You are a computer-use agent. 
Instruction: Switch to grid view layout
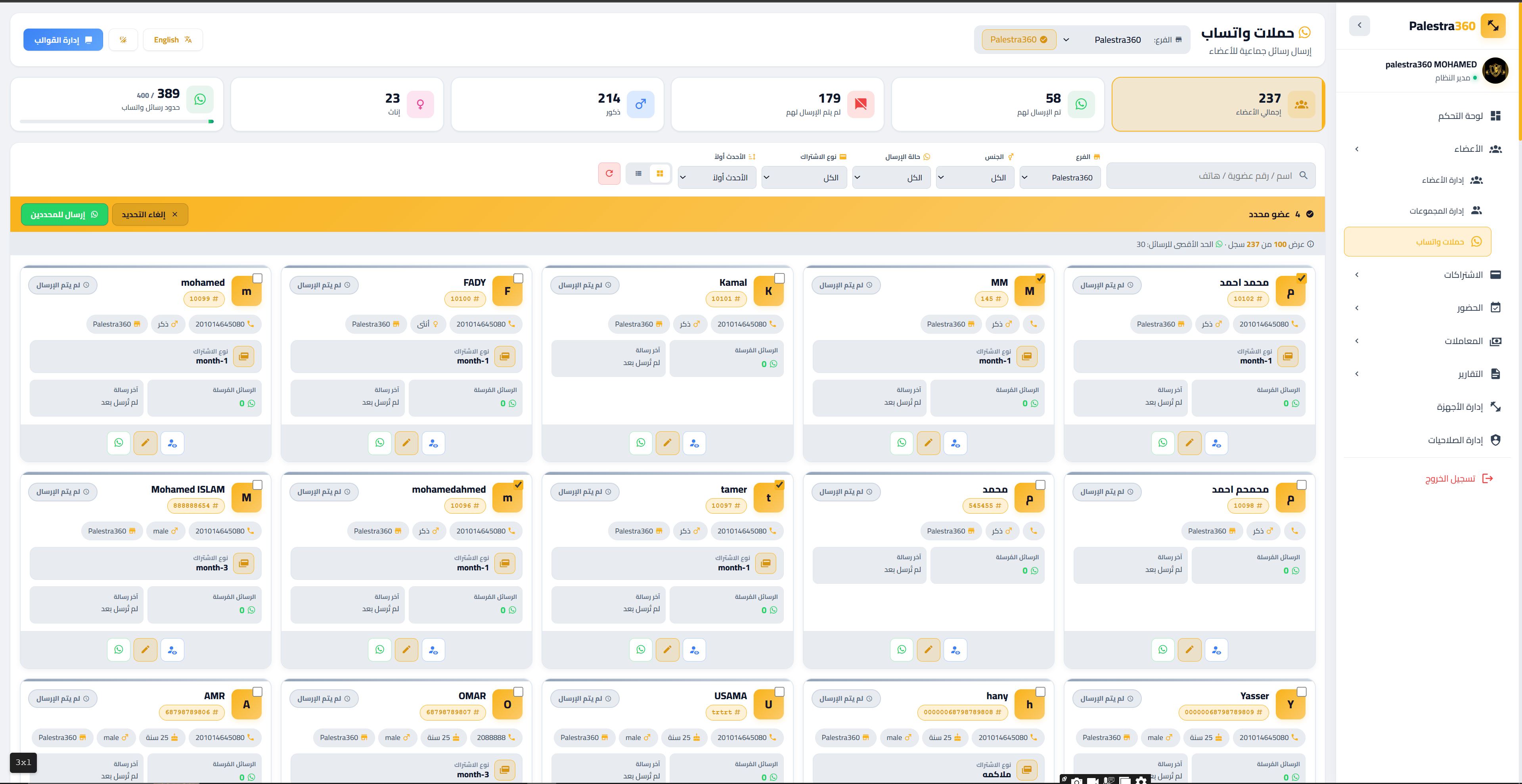(660, 174)
